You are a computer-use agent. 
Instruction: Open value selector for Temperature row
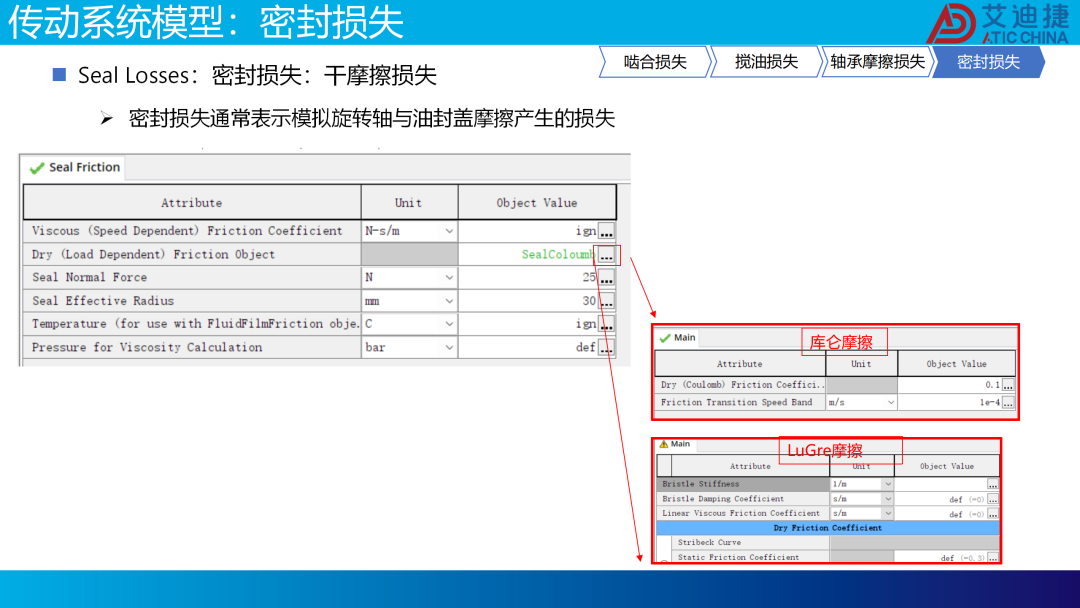pos(606,324)
